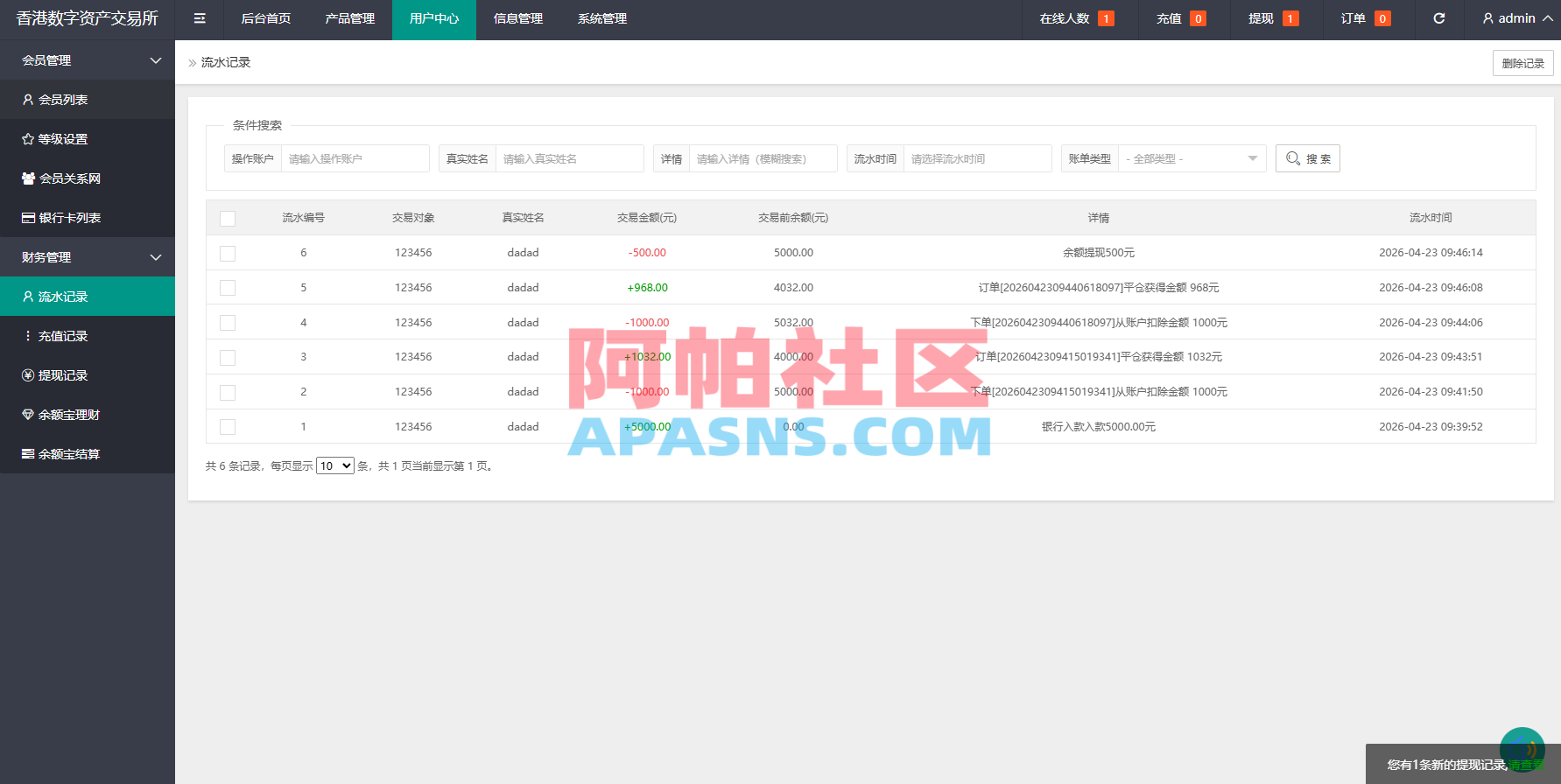Select 流水记录 in the sidebar
This screenshot has height=784, width=1561.
coord(88,297)
